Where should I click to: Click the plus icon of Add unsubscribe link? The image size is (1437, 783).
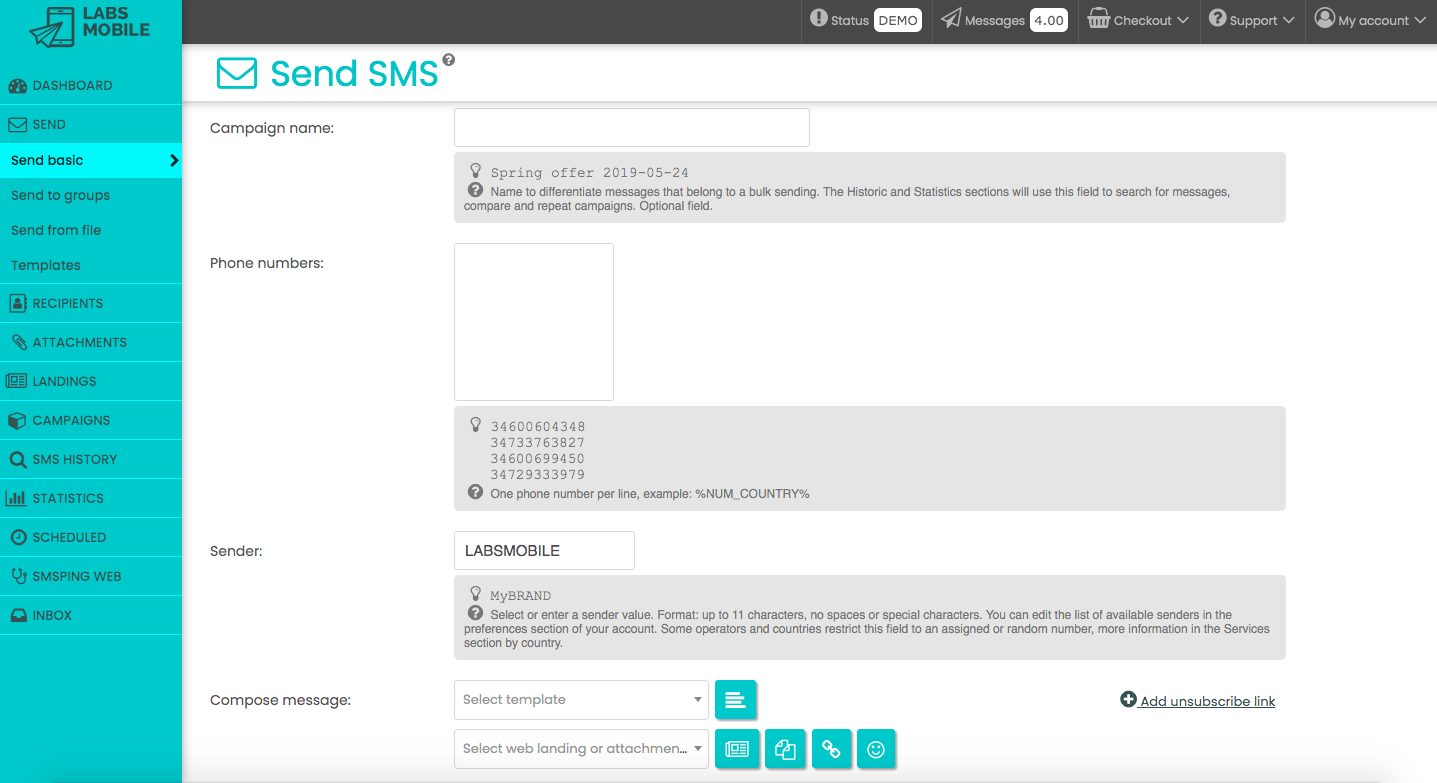[1128, 700]
